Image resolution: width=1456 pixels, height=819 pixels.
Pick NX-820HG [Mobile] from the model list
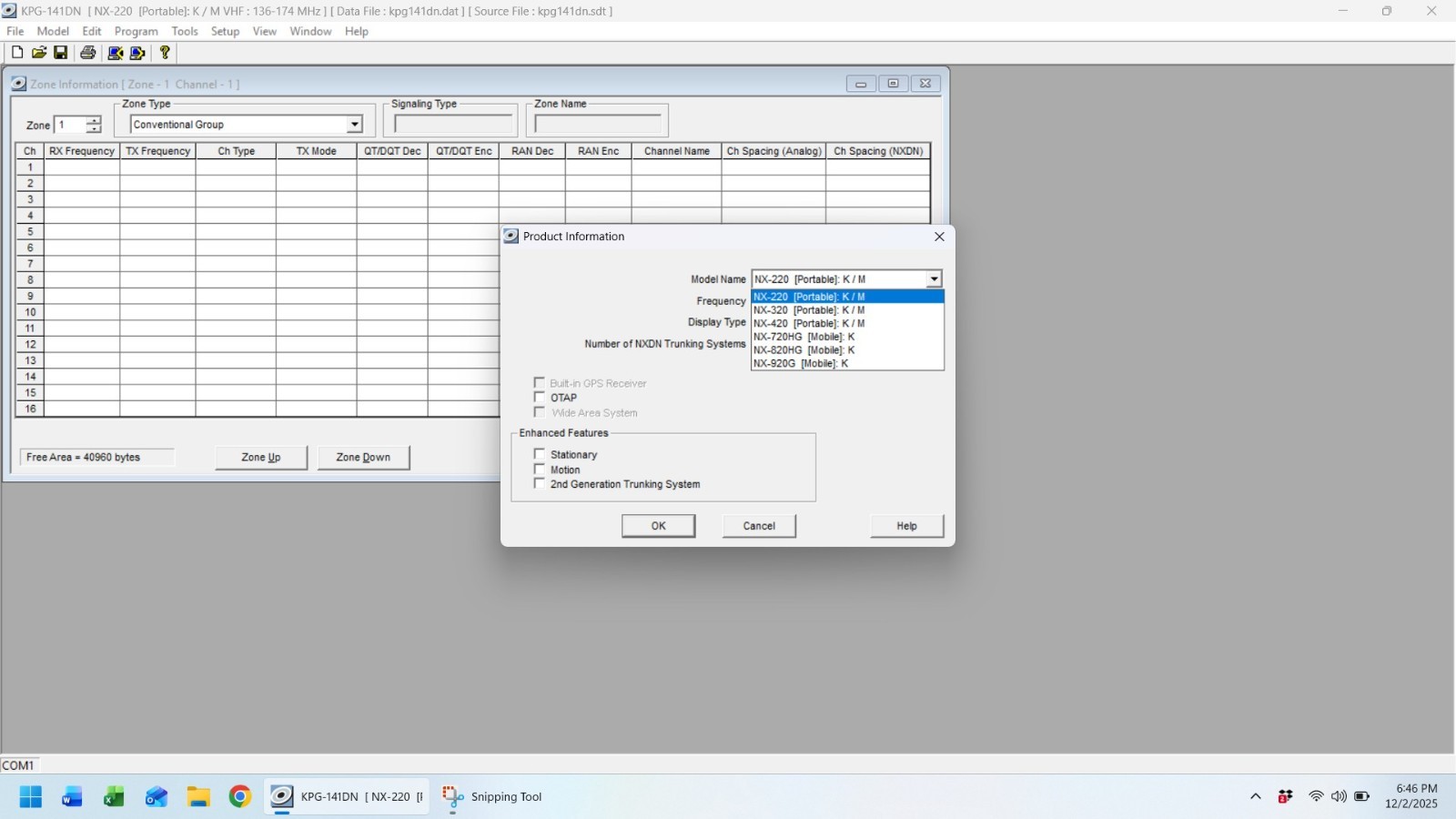point(847,350)
